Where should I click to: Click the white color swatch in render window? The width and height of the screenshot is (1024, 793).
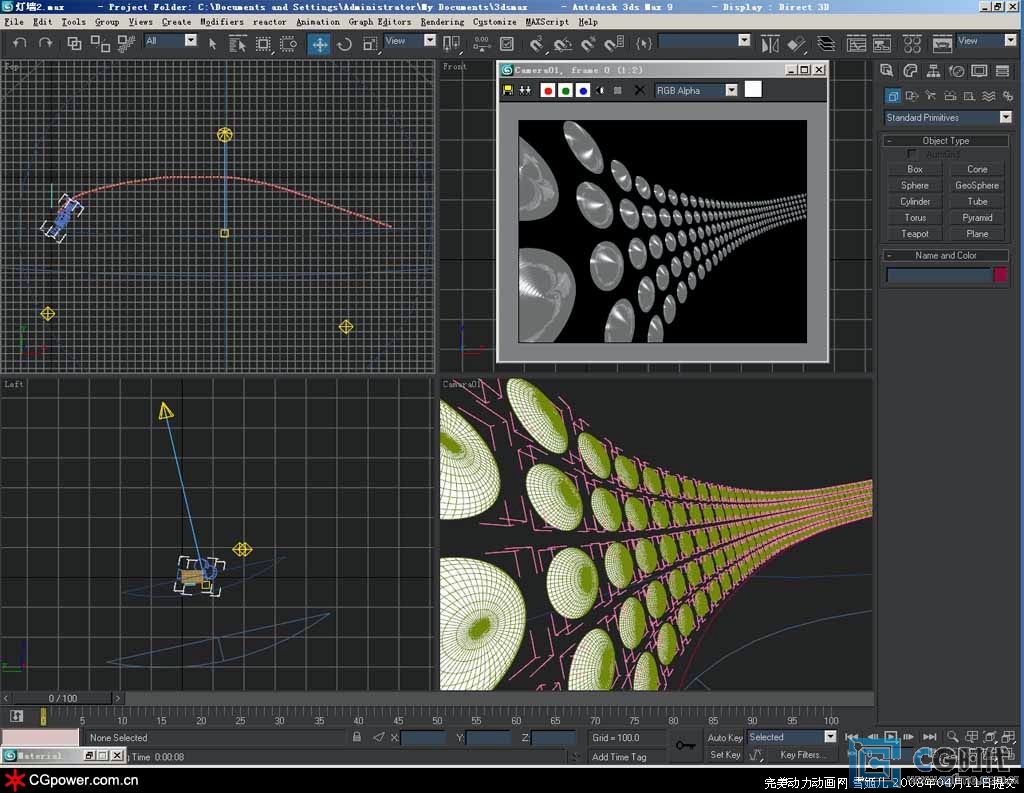click(753, 89)
